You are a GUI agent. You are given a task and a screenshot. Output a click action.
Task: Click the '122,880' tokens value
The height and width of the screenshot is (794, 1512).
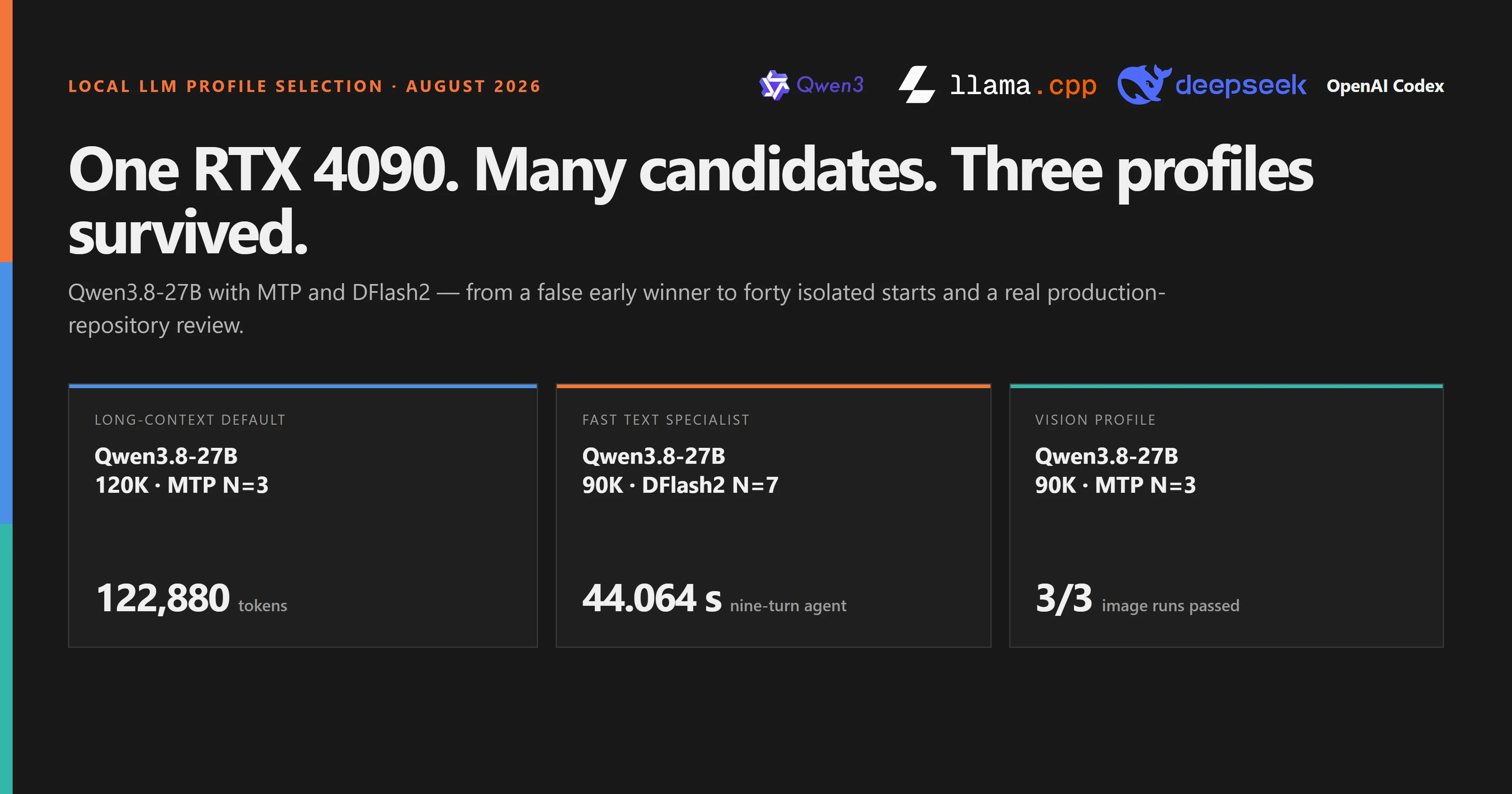coord(163,598)
